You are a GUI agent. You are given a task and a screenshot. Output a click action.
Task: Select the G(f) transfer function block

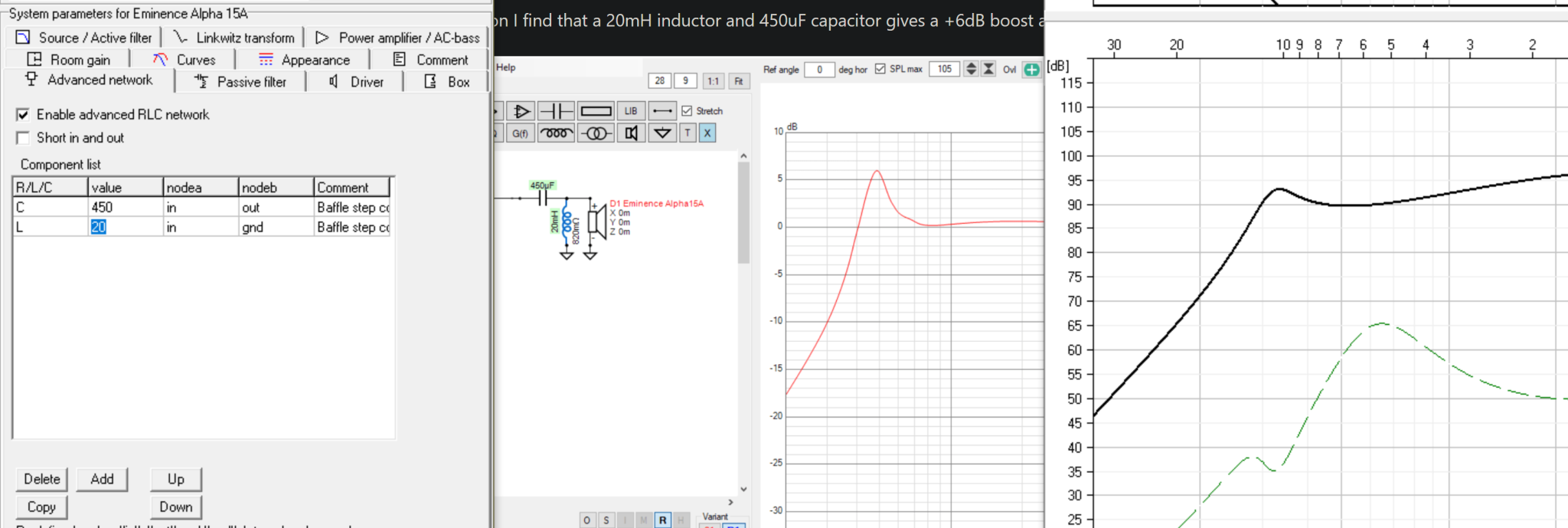pyautogui.click(x=520, y=133)
